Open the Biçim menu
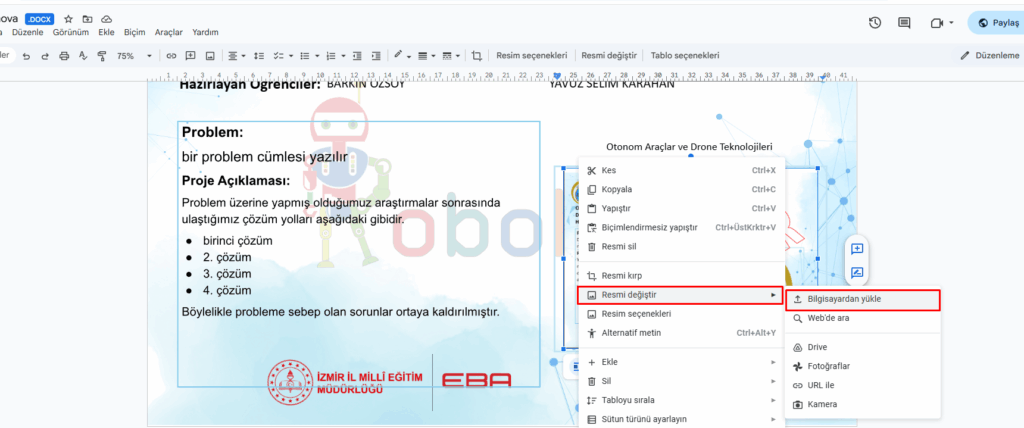Viewport: 1024px width, 428px height. click(x=135, y=32)
